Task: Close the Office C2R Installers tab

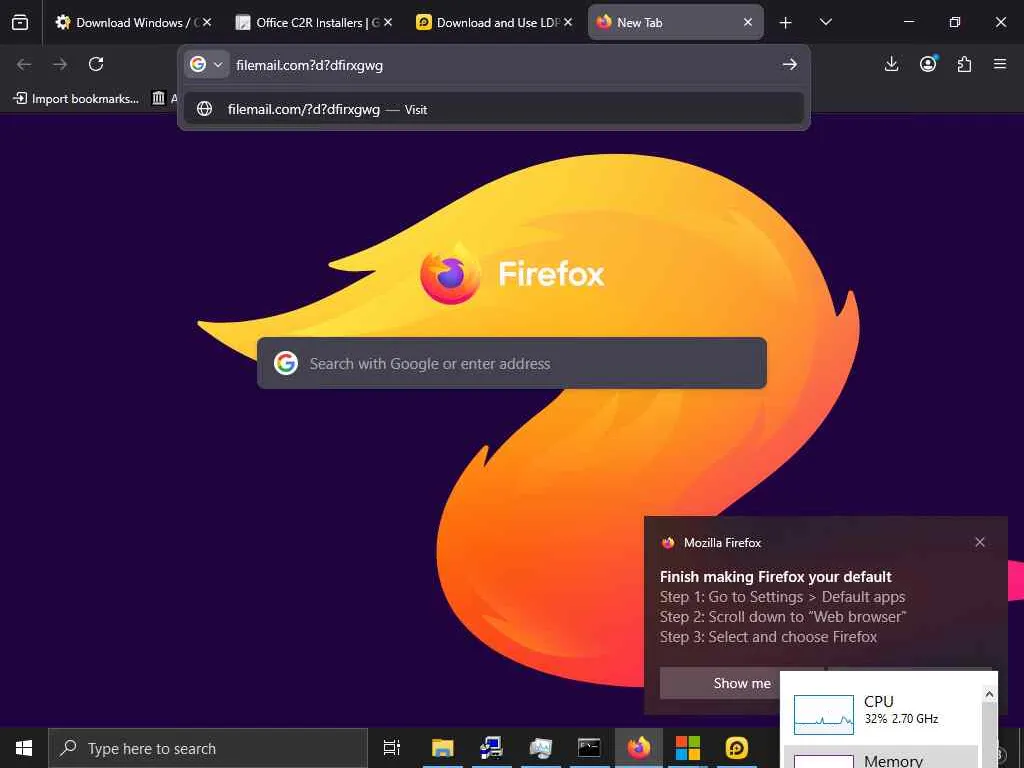Action: [x=388, y=22]
